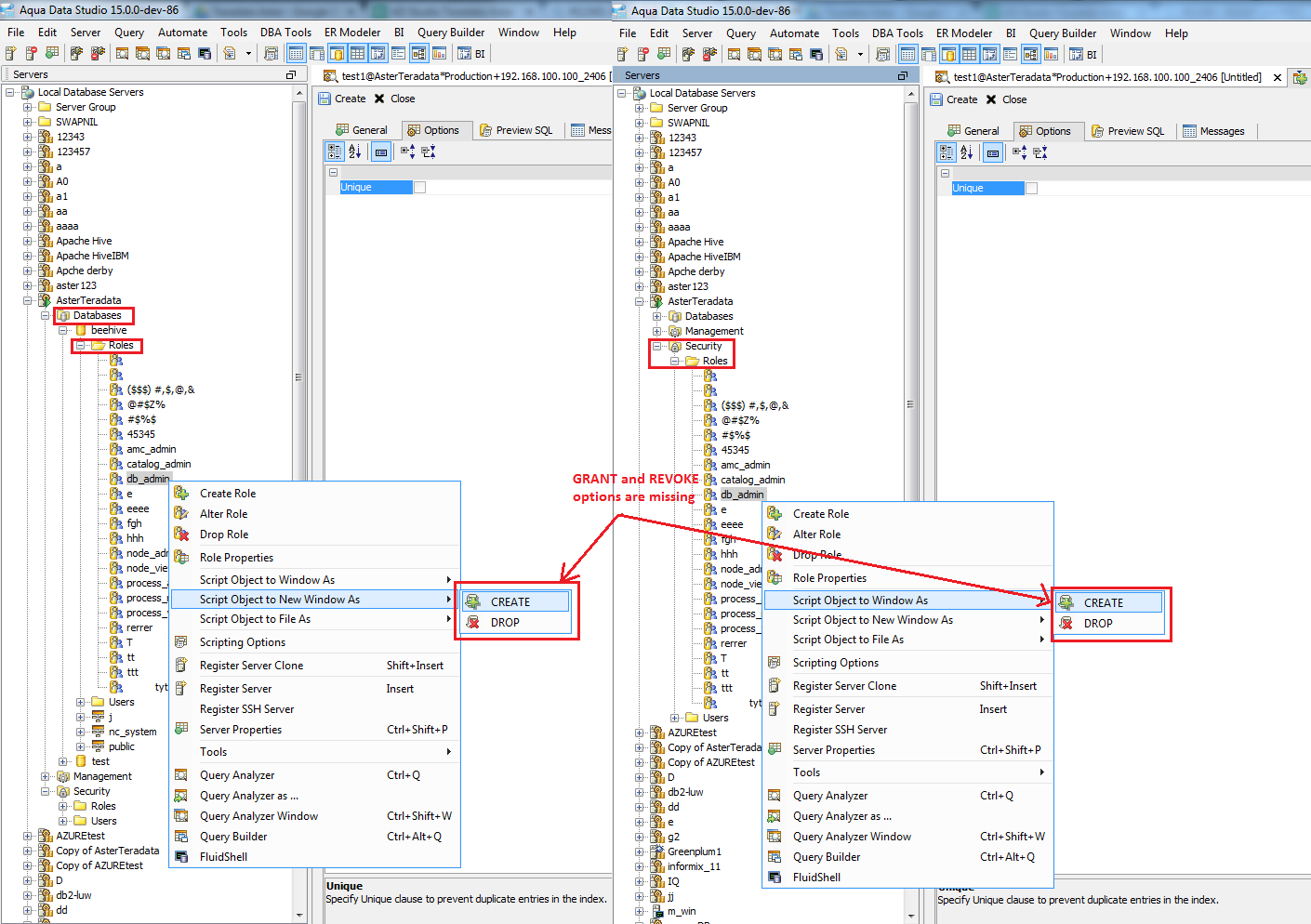This screenshot has height=924, width=1311.
Task: Open Tools submenu arrow in left context menu
Action: click(x=449, y=752)
